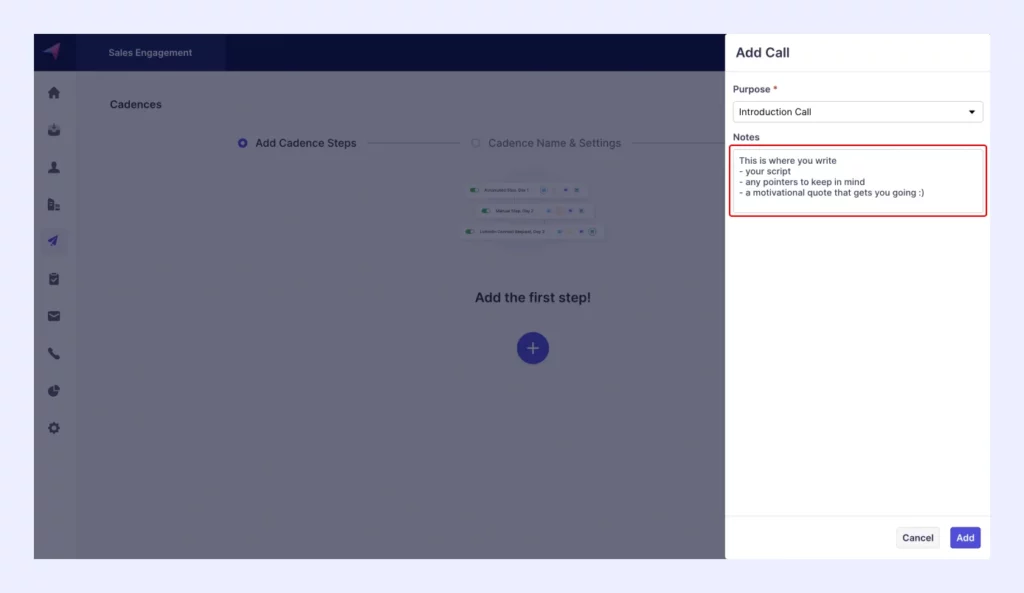Select the Add Cadence Steps radio step
The height and width of the screenshot is (593, 1024).
click(243, 143)
